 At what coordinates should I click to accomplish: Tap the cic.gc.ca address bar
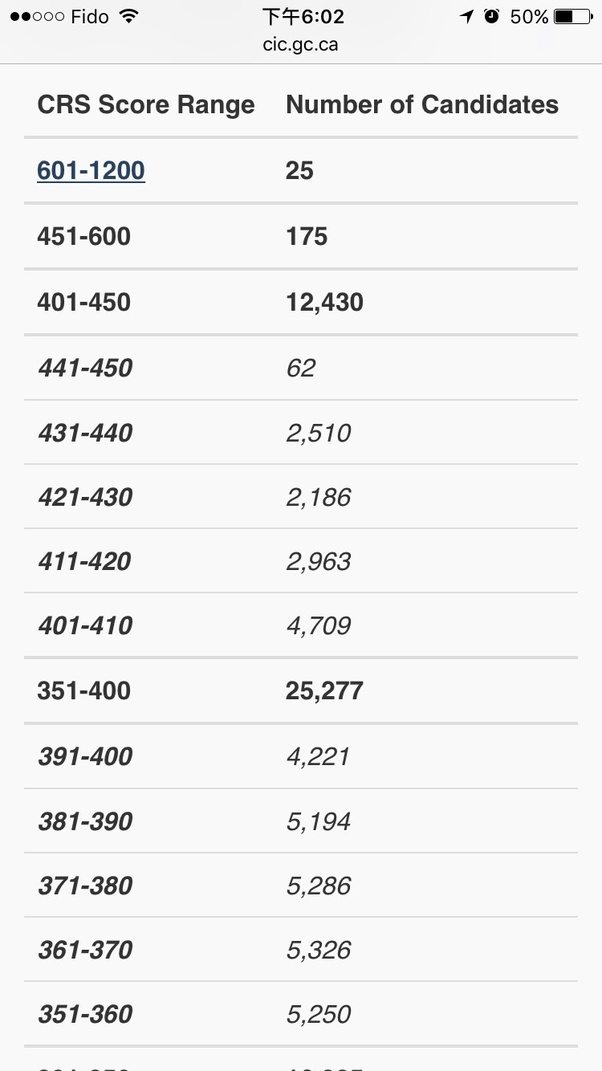[x=301, y=45]
